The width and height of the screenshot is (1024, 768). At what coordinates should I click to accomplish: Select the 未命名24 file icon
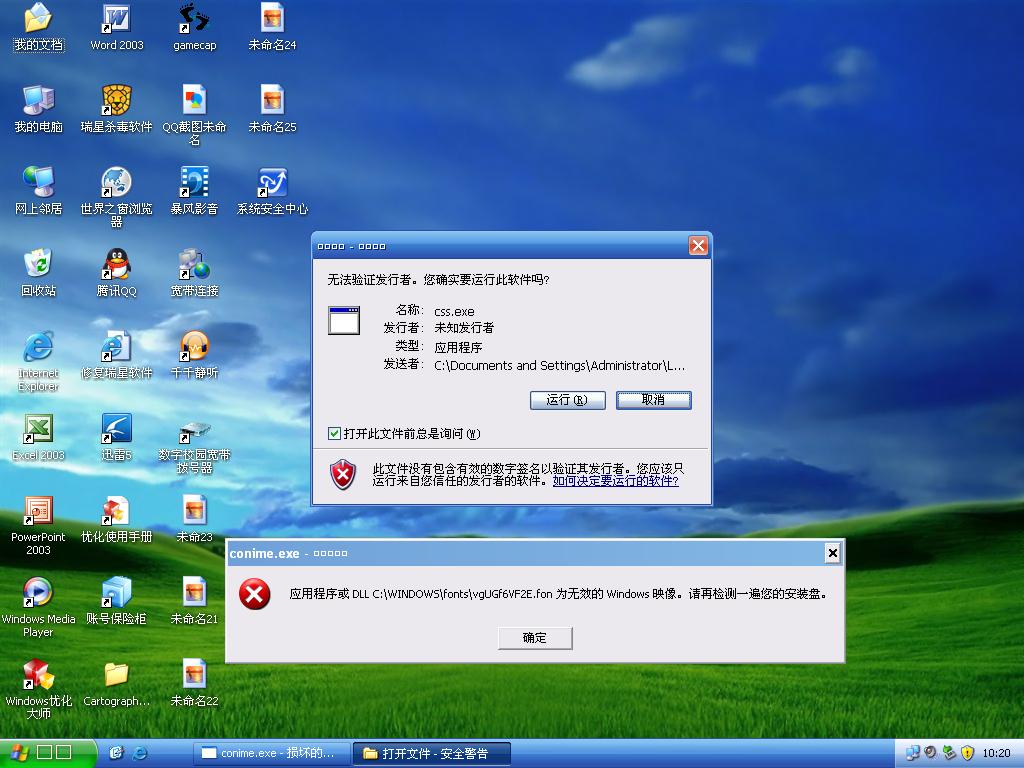(x=272, y=27)
